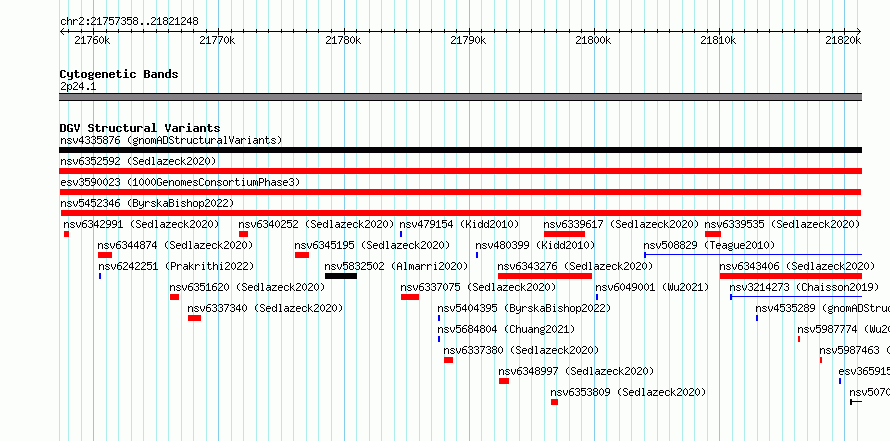Click the red bar under nsv6343406
This screenshot has width=890, height=441.
(x=791, y=276)
